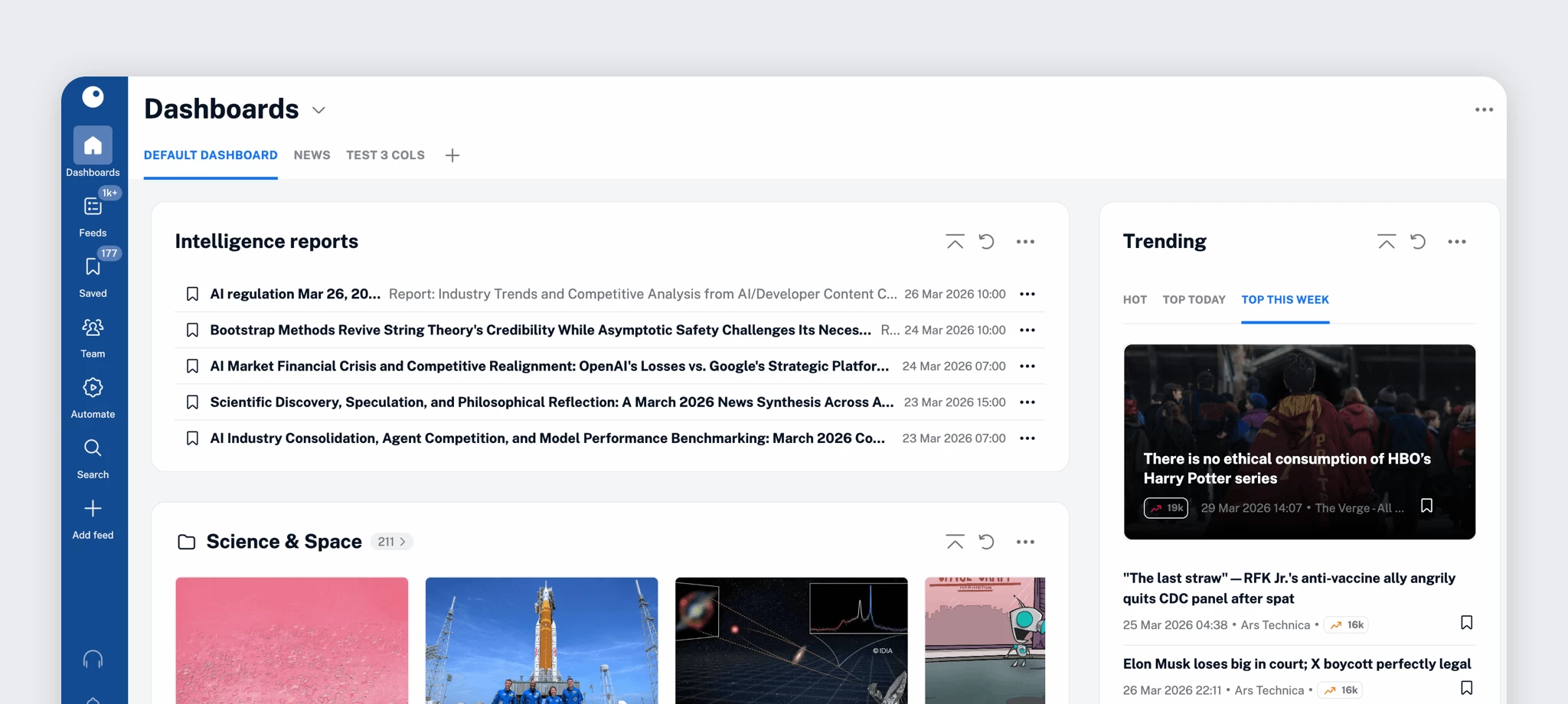The height and width of the screenshot is (704, 1568).
Task: Open the Feeds sidebar icon
Action: pyautogui.click(x=93, y=207)
